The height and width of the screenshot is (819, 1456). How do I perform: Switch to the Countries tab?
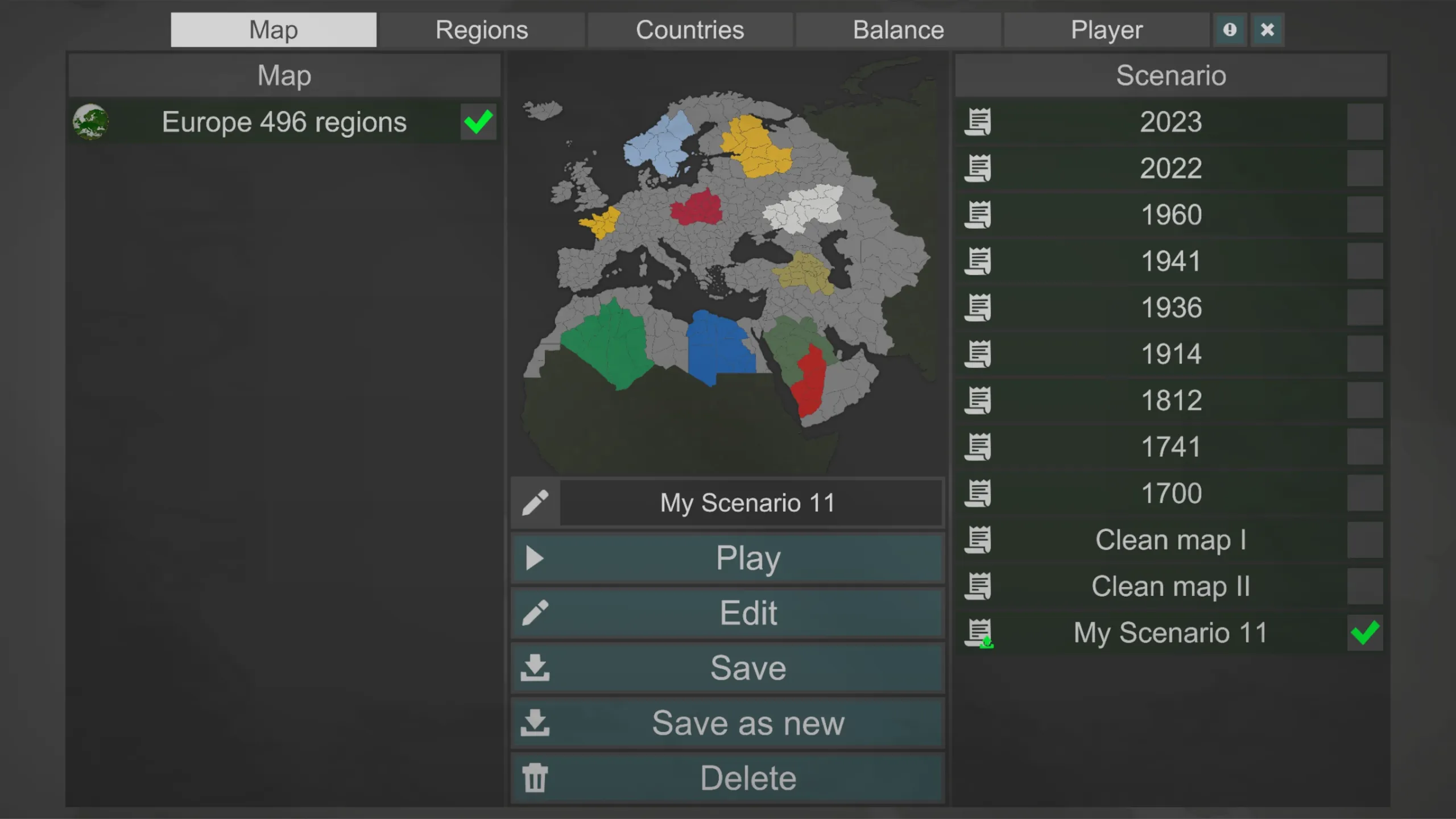point(690,29)
